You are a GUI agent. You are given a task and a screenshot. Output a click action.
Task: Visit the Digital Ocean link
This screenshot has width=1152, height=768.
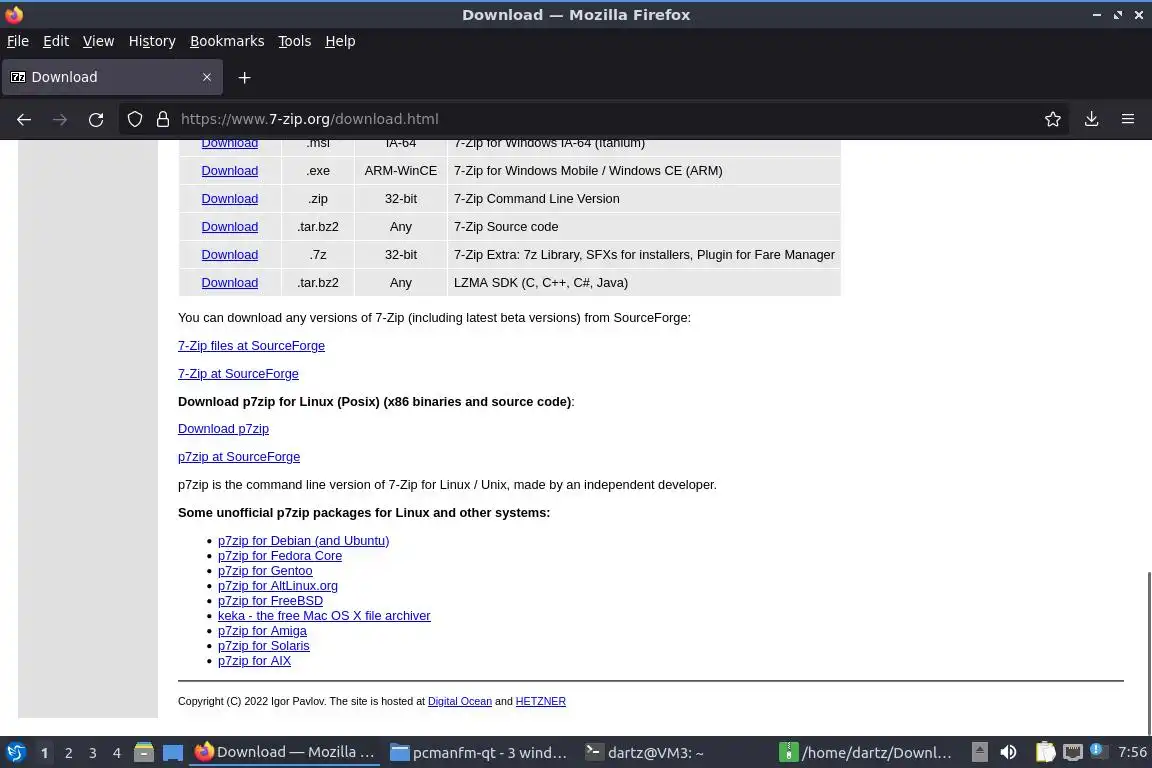pyautogui.click(x=460, y=701)
